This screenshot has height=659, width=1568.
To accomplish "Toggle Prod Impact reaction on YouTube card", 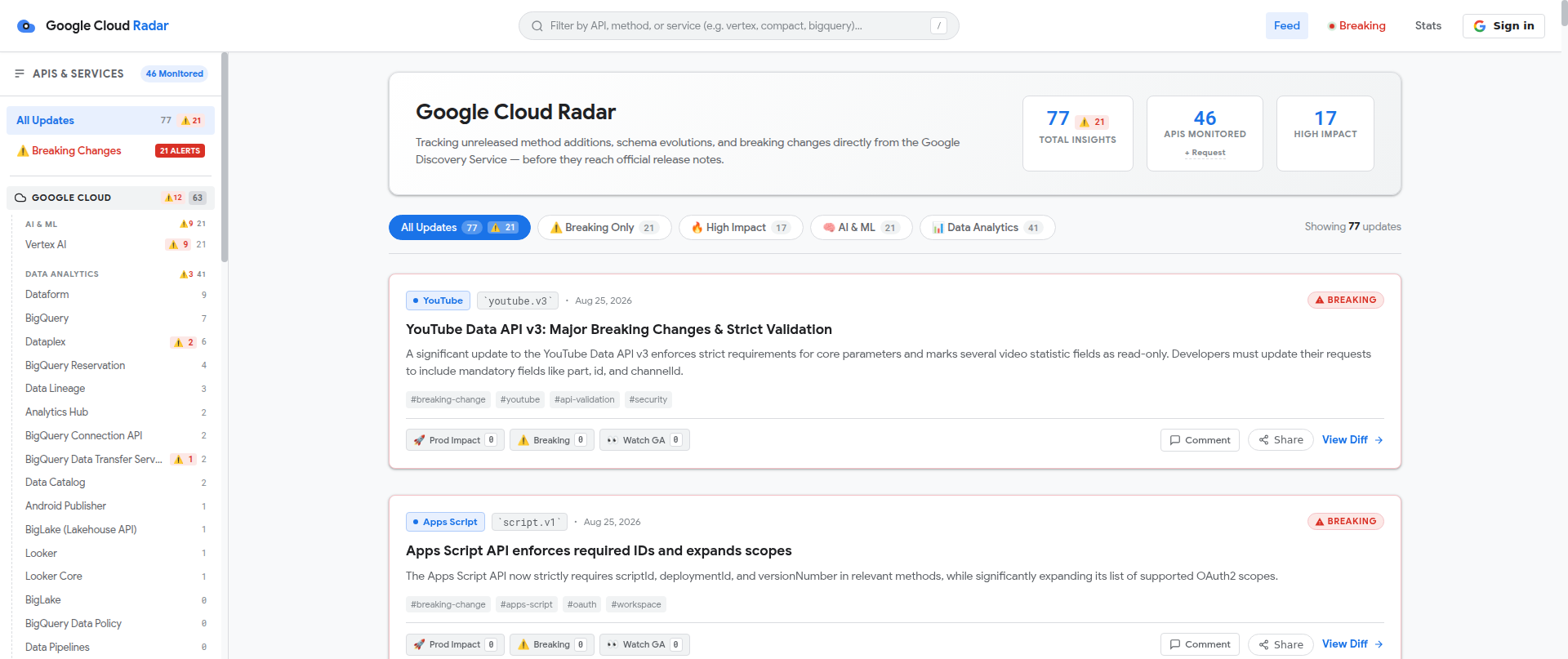I will click(x=455, y=440).
